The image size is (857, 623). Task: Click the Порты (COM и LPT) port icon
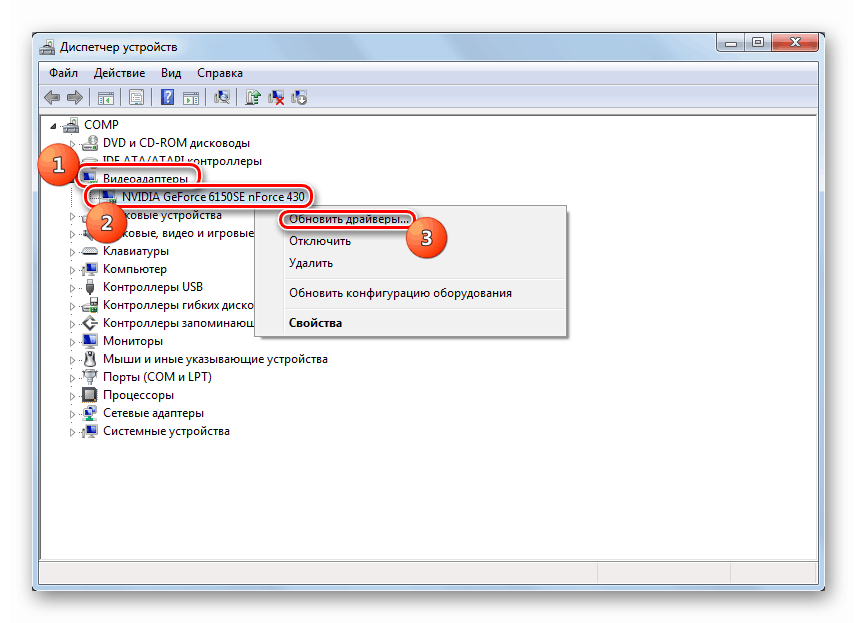click(90, 377)
